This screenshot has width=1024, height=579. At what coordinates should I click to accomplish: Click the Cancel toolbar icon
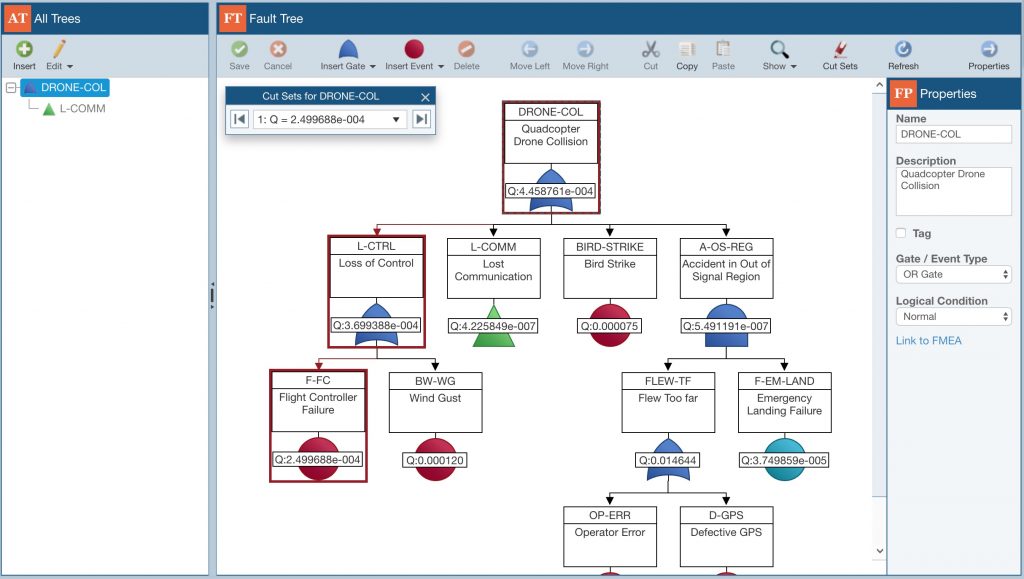pyautogui.click(x=278, y=50)
